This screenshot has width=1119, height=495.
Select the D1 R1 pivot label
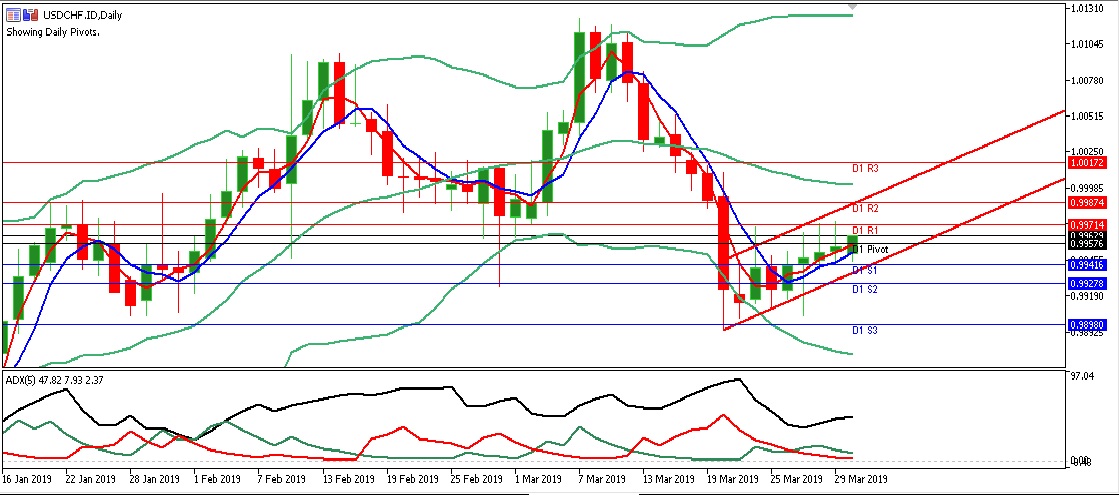pyautogui.click(x=865, y=230)
